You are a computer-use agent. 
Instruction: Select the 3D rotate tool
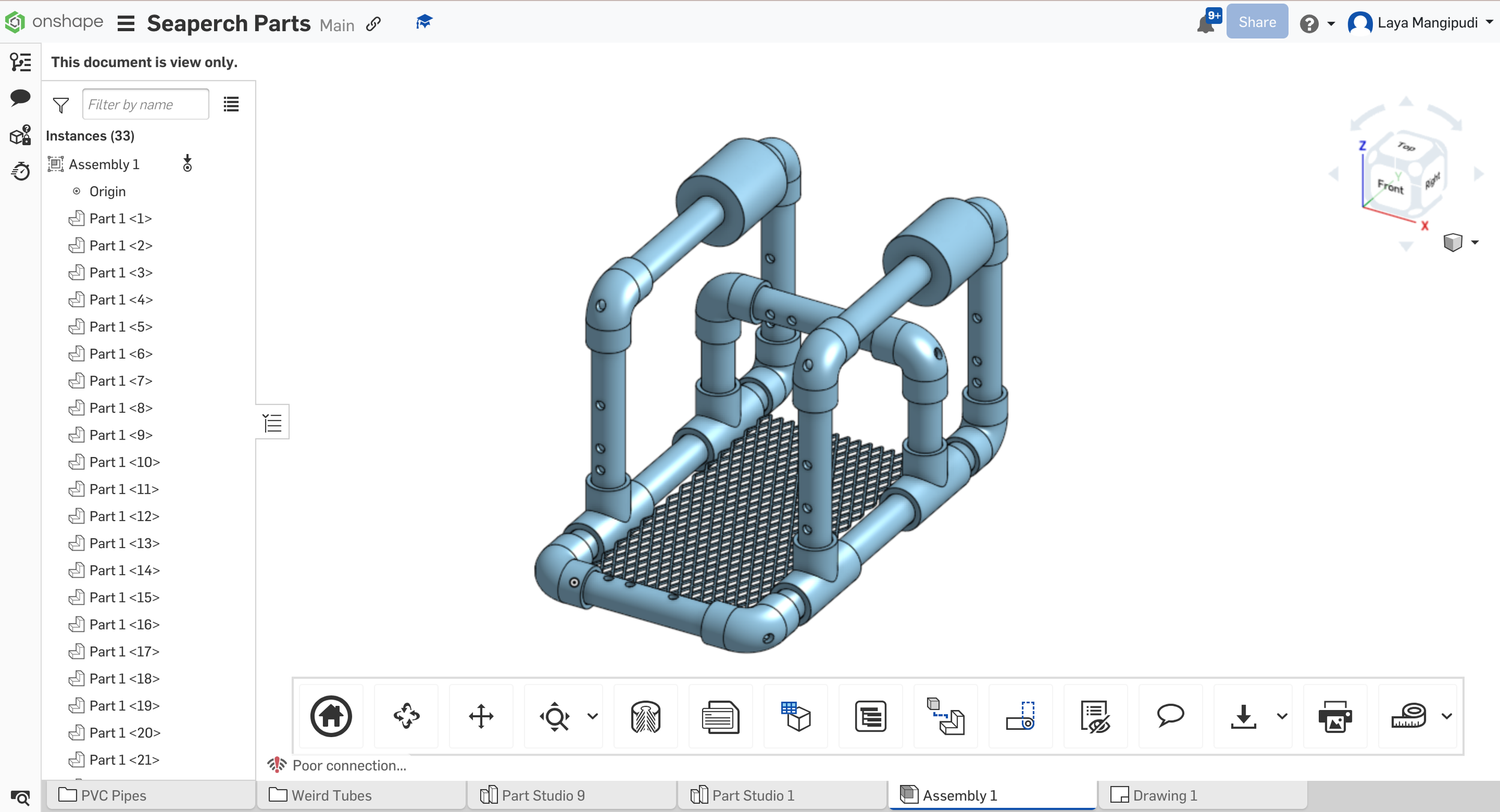click(406, 716)
